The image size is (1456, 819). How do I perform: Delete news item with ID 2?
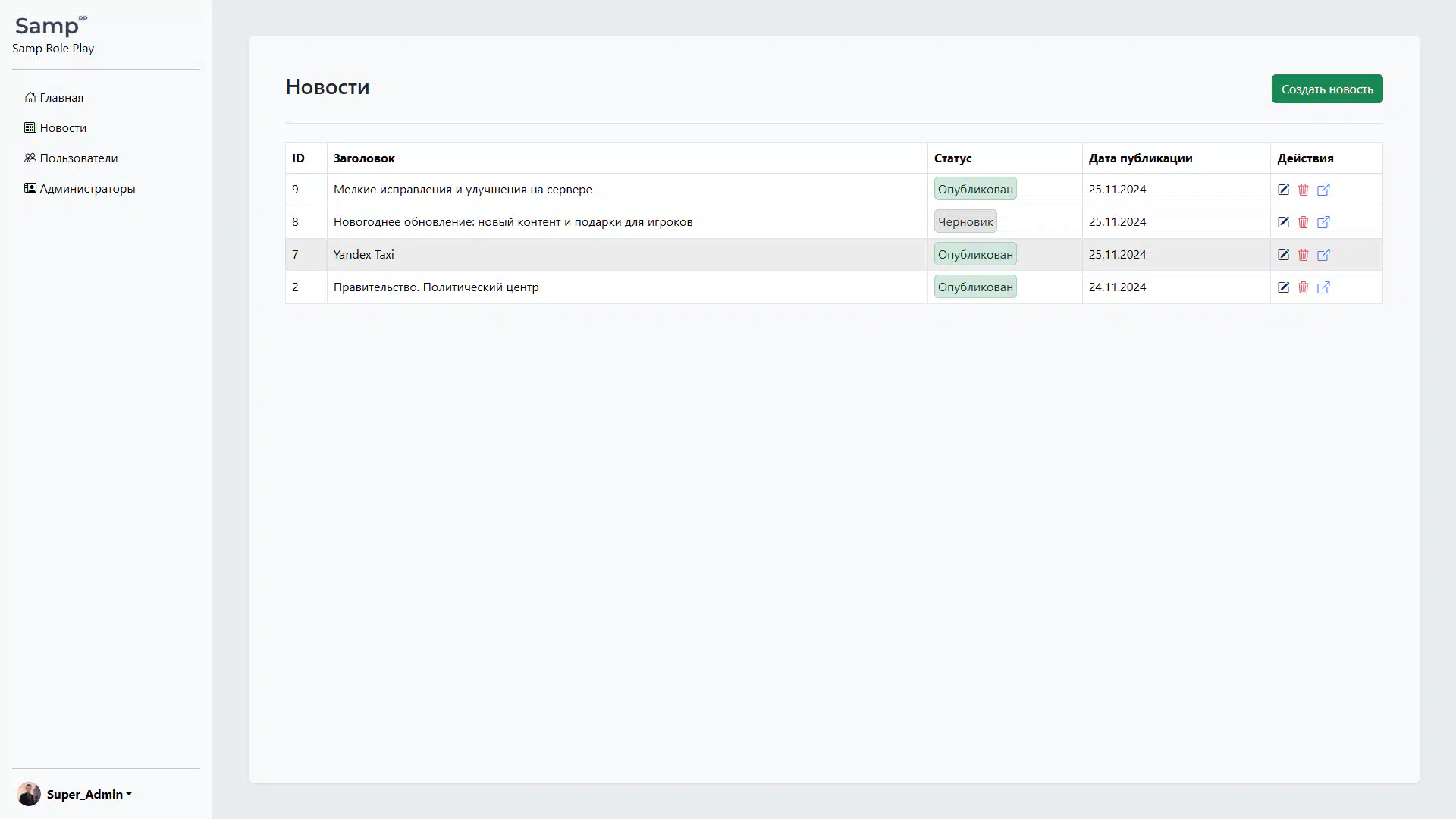(1303, 287)
